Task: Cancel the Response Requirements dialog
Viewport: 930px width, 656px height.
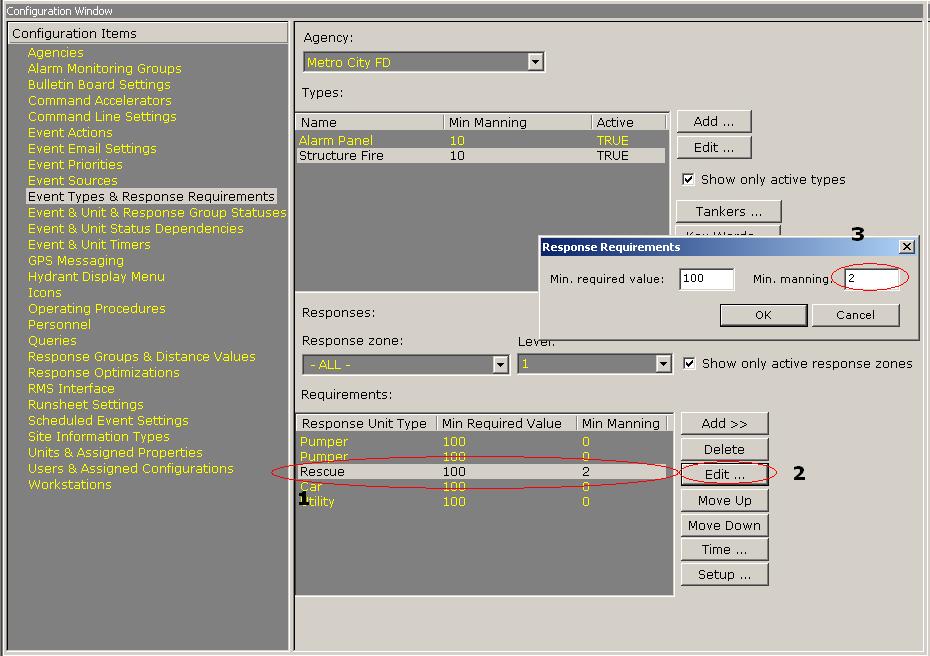Action: pos(855,315)
